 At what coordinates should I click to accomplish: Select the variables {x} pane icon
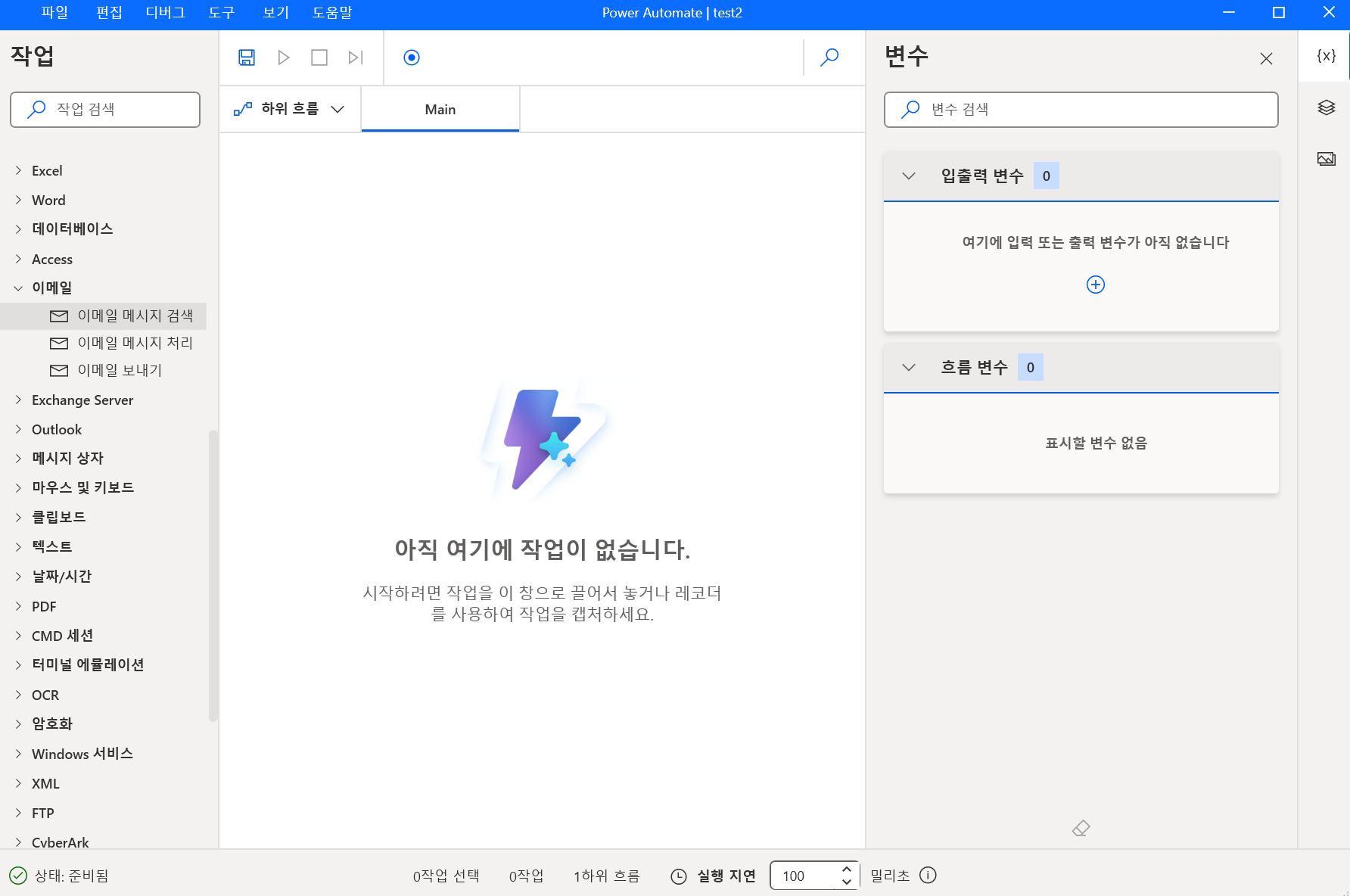coord(1326,56)
